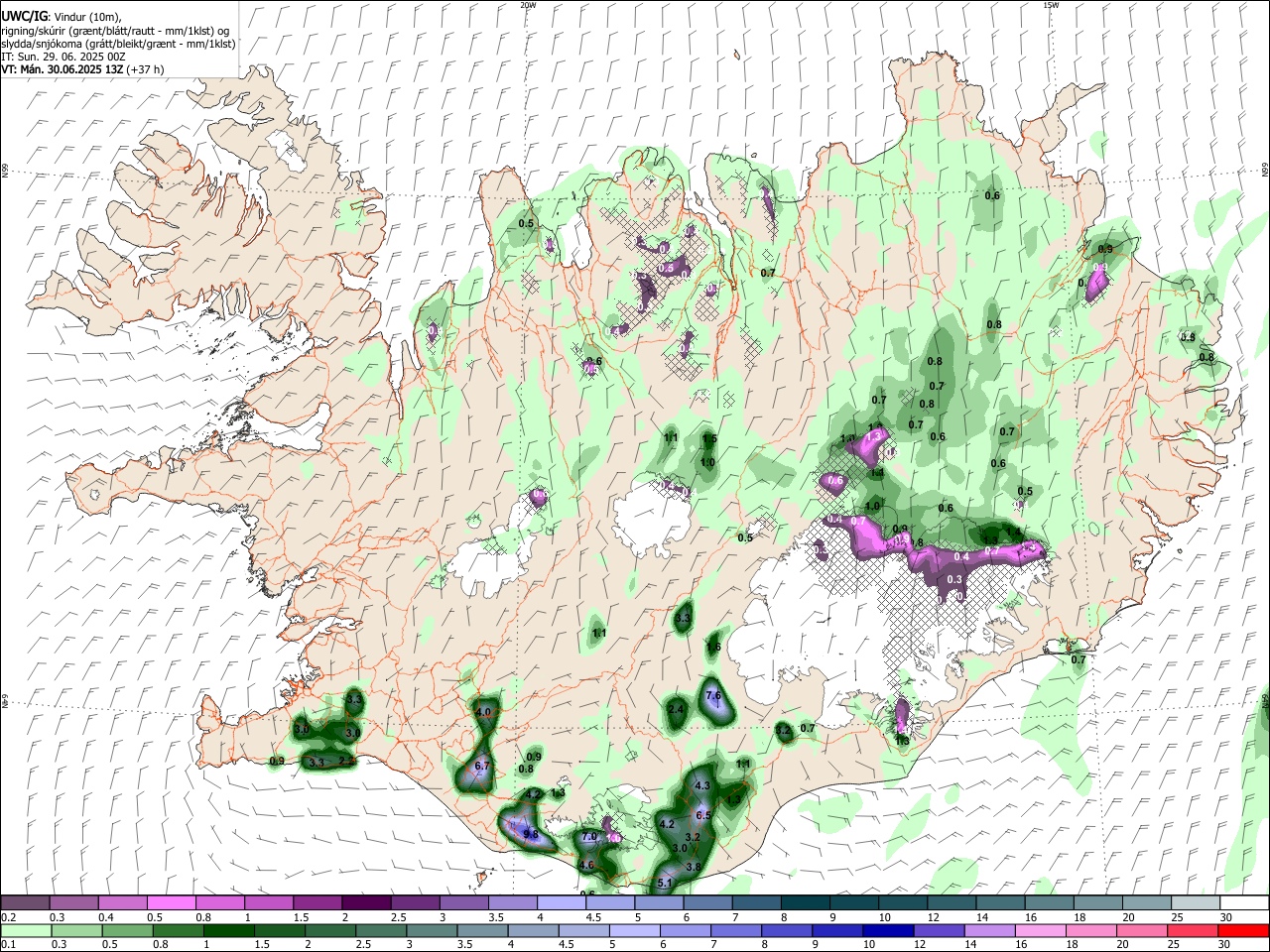
Task: Click the 6.5 precipitation value on the map
Action: pos(704,815)
